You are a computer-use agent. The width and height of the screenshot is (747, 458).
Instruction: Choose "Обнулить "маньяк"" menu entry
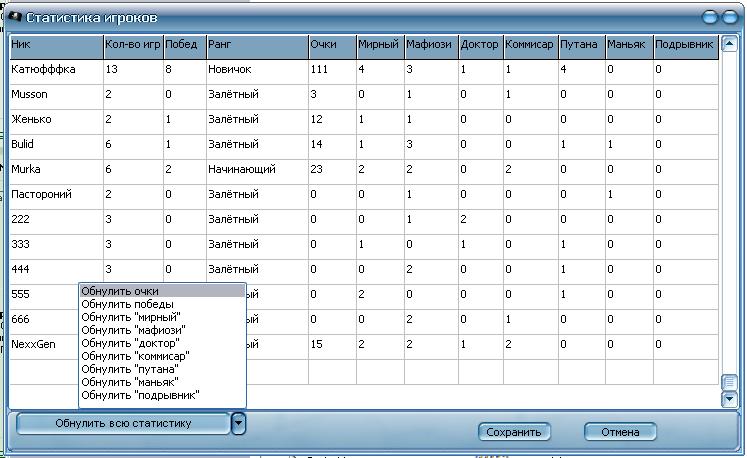pos(161,382)
